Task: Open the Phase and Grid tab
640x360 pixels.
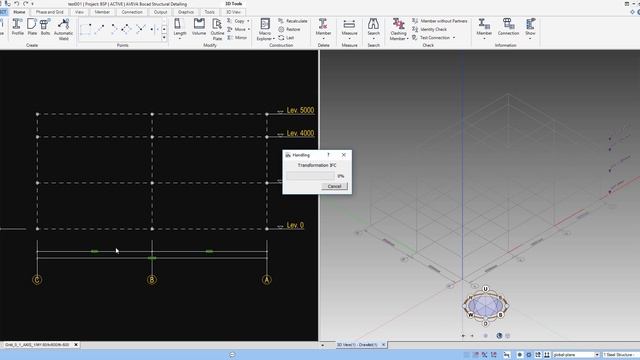Action: point(49,12)
